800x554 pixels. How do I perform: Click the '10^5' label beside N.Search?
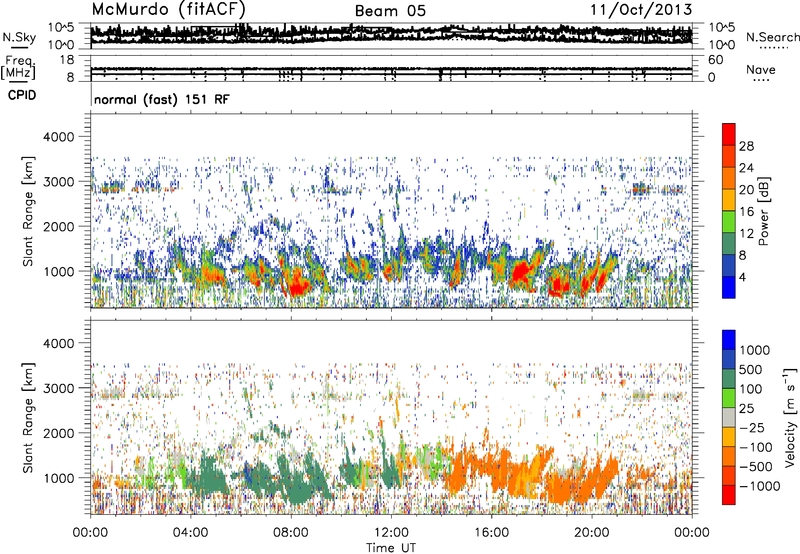(x=722, y=27)
